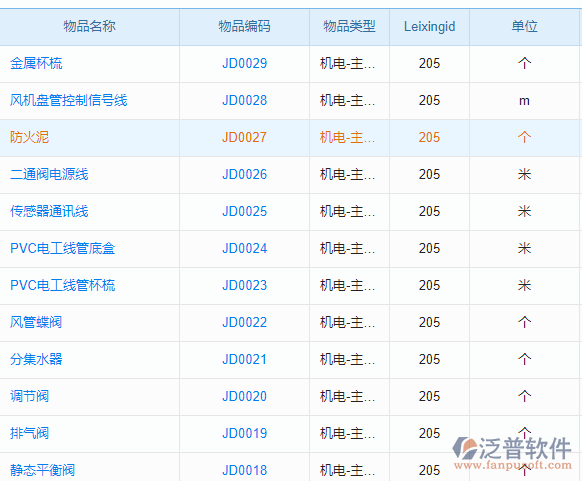Image resolution: width=582 pixels, height=481 pixels.
Task: Select 机电-主... type in 金属杯梳 row
Action: pyautogui.click(x=347, y=63)
